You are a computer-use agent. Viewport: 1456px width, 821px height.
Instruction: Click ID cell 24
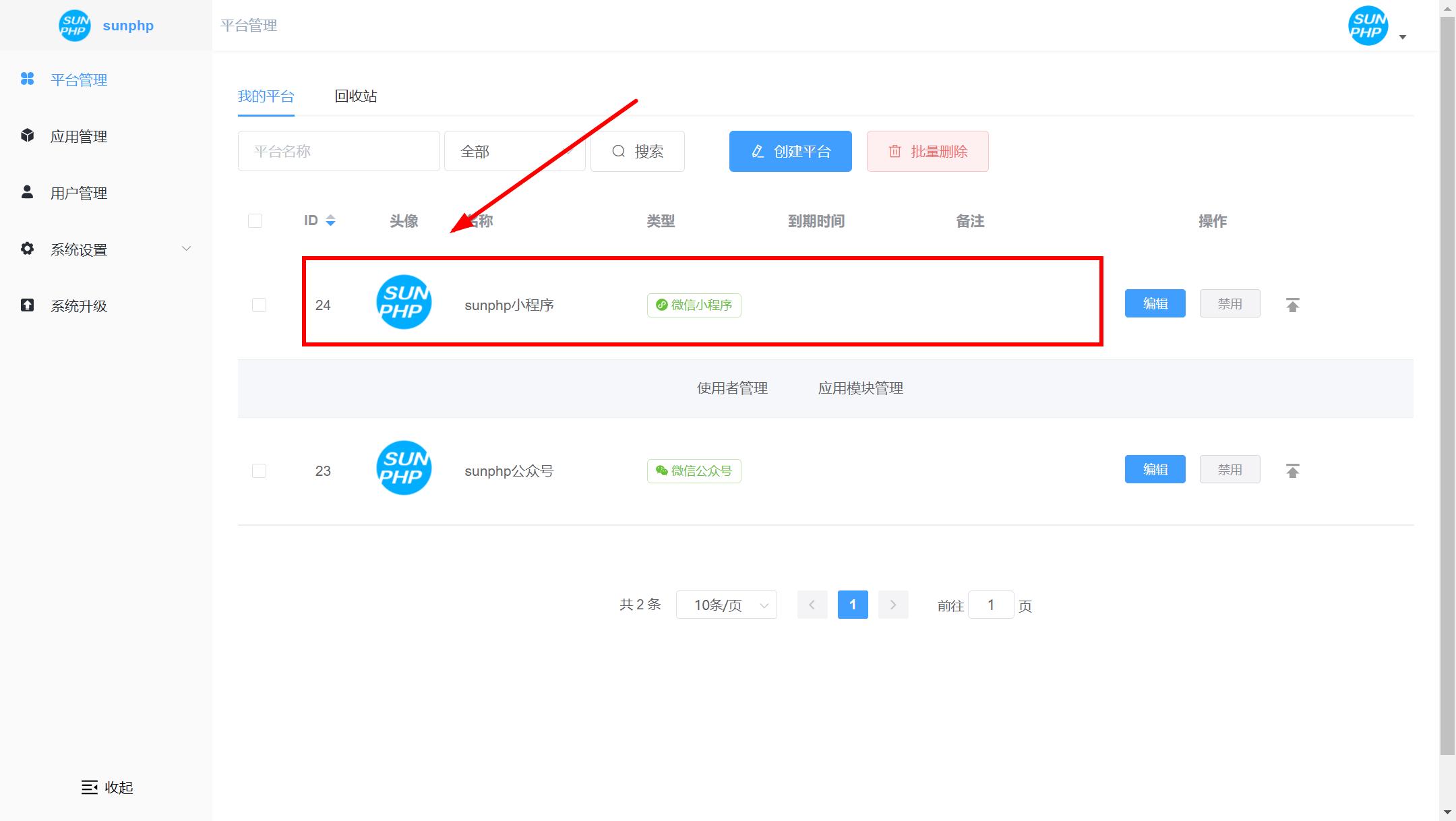click(323, 305)
